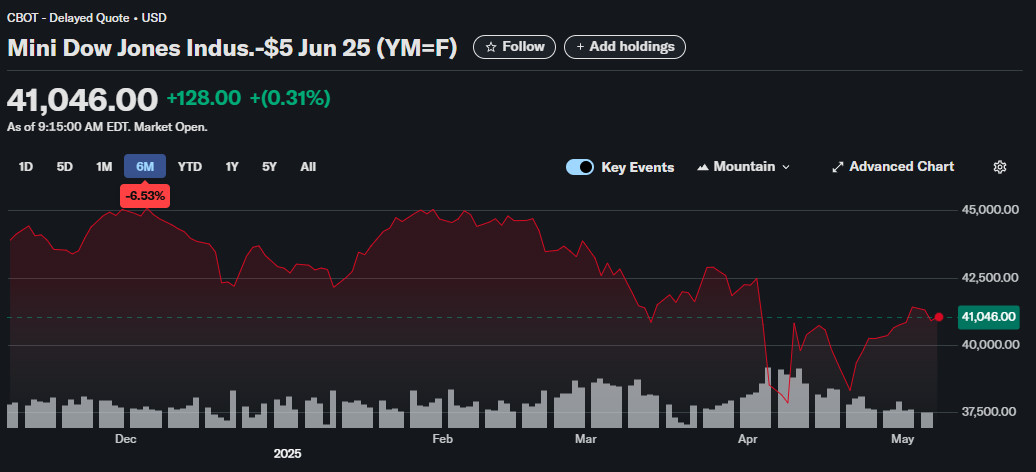Expand the Mountain chart style dropdown chevron

tap(786, 167)
